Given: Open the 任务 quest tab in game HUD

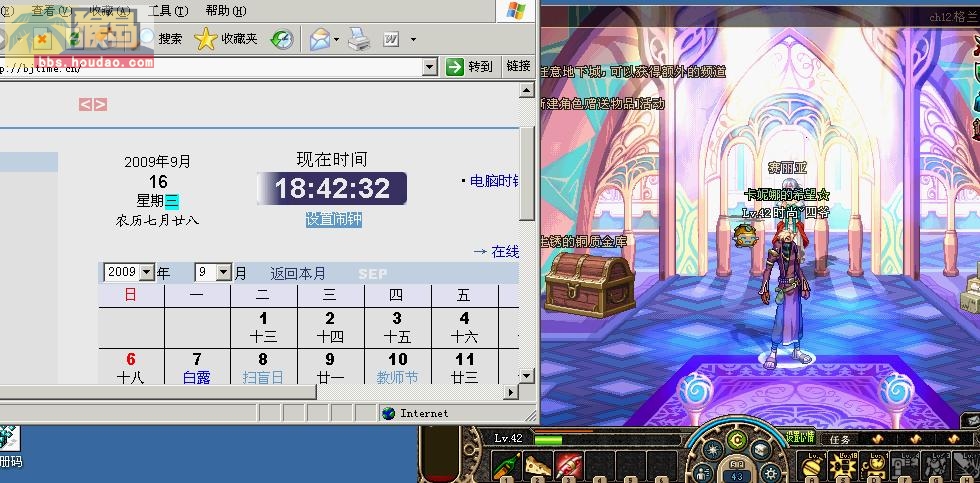Looking at the screenshot, I should [841, 439].
